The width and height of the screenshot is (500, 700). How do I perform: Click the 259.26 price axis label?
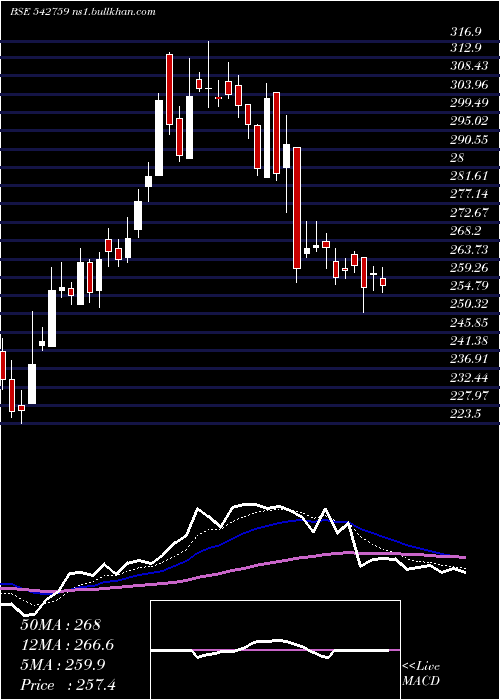(x=469, y=267)
